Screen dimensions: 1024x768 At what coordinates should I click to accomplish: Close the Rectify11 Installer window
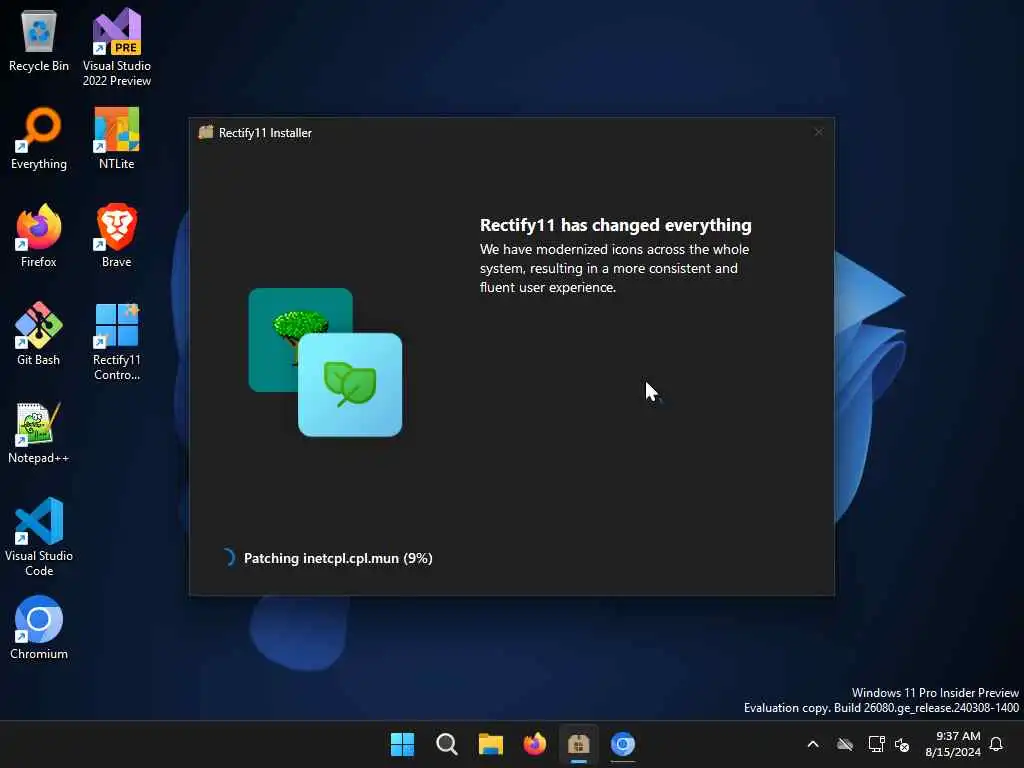819,133
